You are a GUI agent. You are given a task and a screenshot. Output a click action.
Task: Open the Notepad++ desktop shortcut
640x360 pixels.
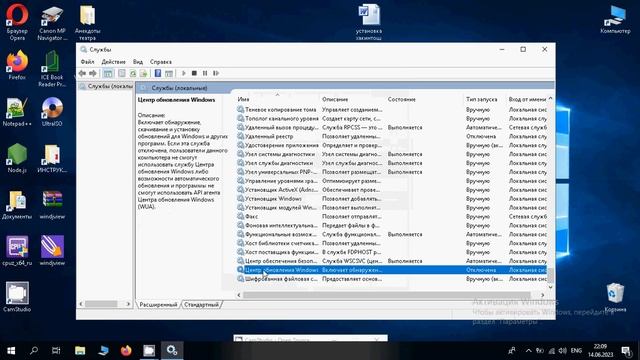[x=17, y=111]
